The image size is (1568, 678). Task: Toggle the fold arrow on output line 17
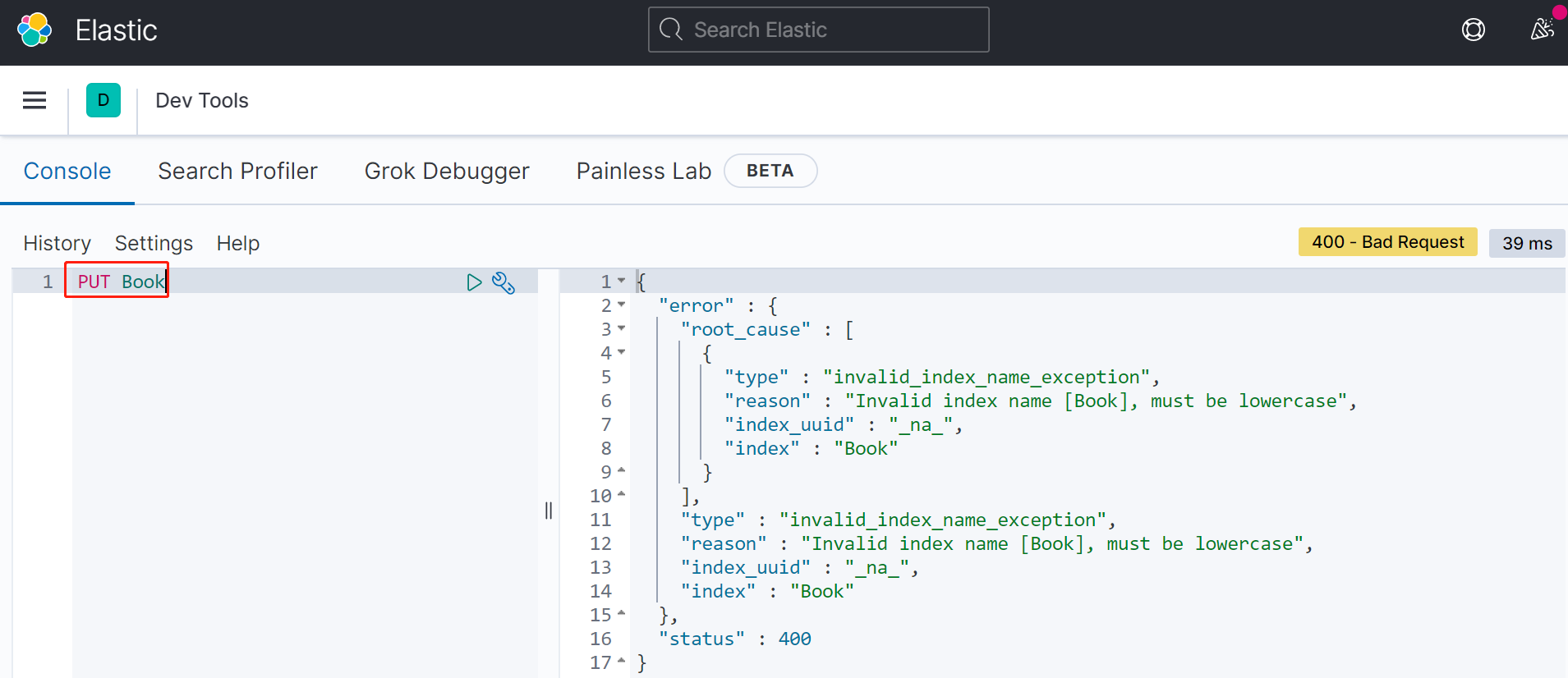click(x=621, y=661)
